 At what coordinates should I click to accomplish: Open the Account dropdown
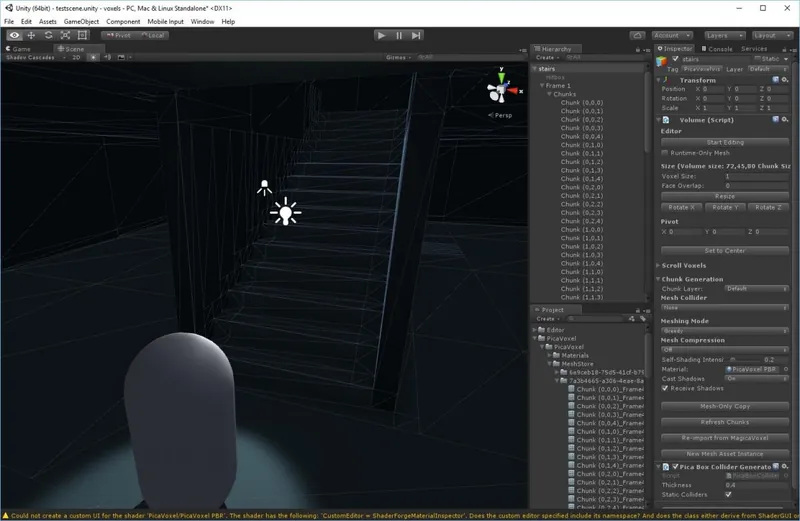click(672, 35)
